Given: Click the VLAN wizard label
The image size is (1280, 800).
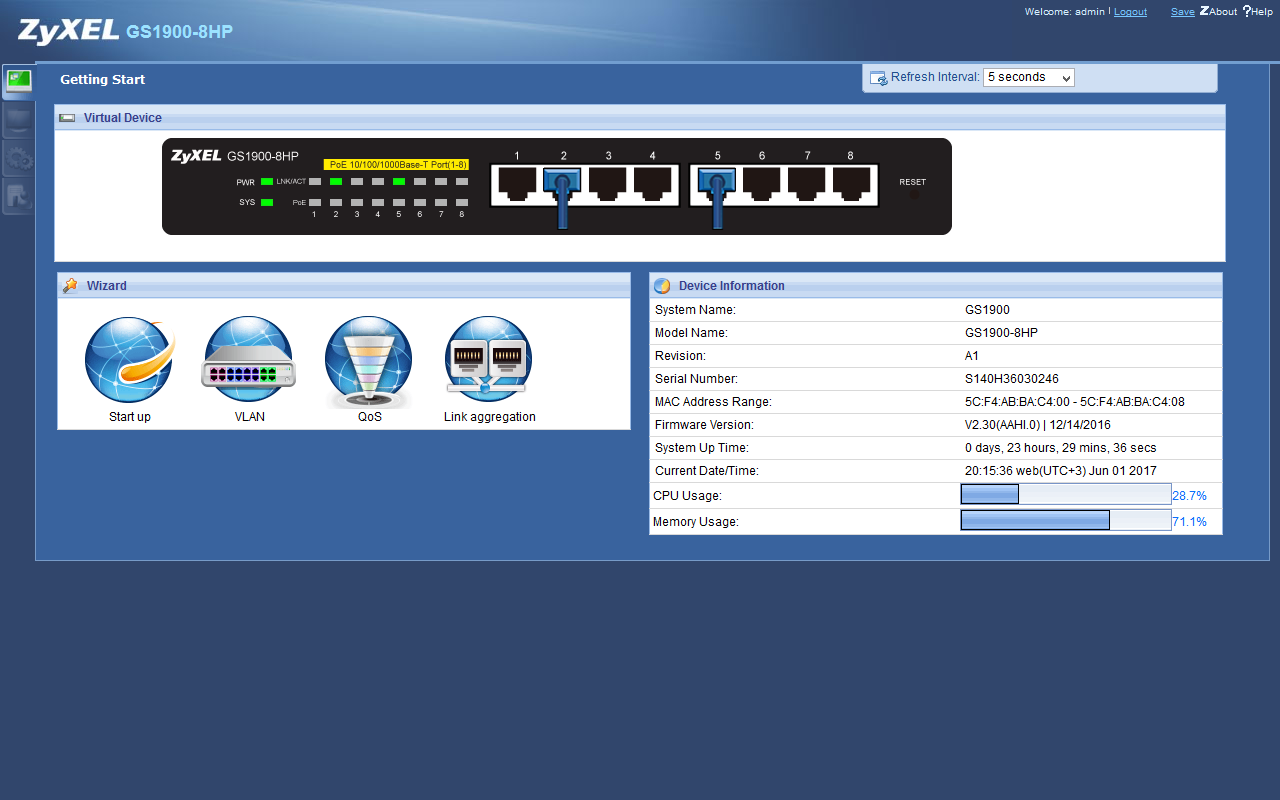Looking at the screenshot, I should click(x=250, y=417).
